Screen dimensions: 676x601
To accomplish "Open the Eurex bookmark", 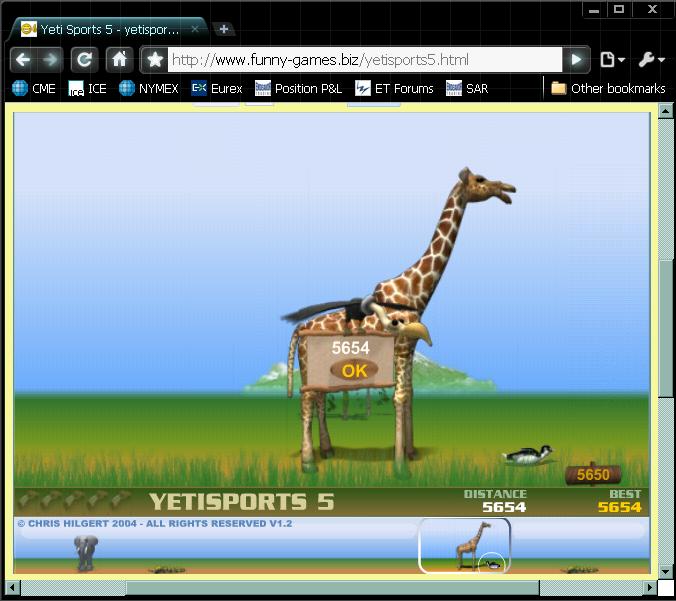I will point(216,88).
